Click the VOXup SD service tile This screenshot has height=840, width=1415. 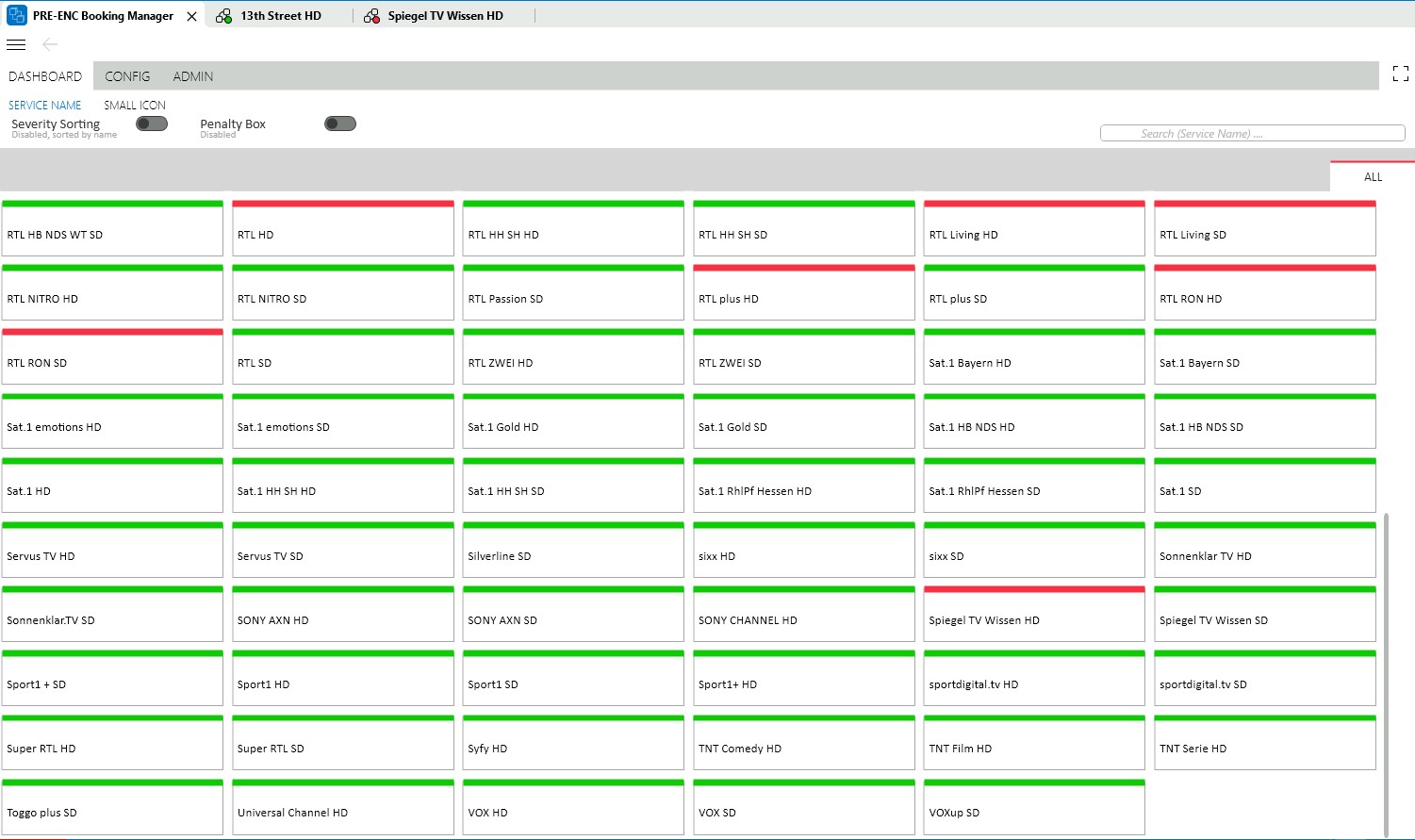click(1034, 807)
